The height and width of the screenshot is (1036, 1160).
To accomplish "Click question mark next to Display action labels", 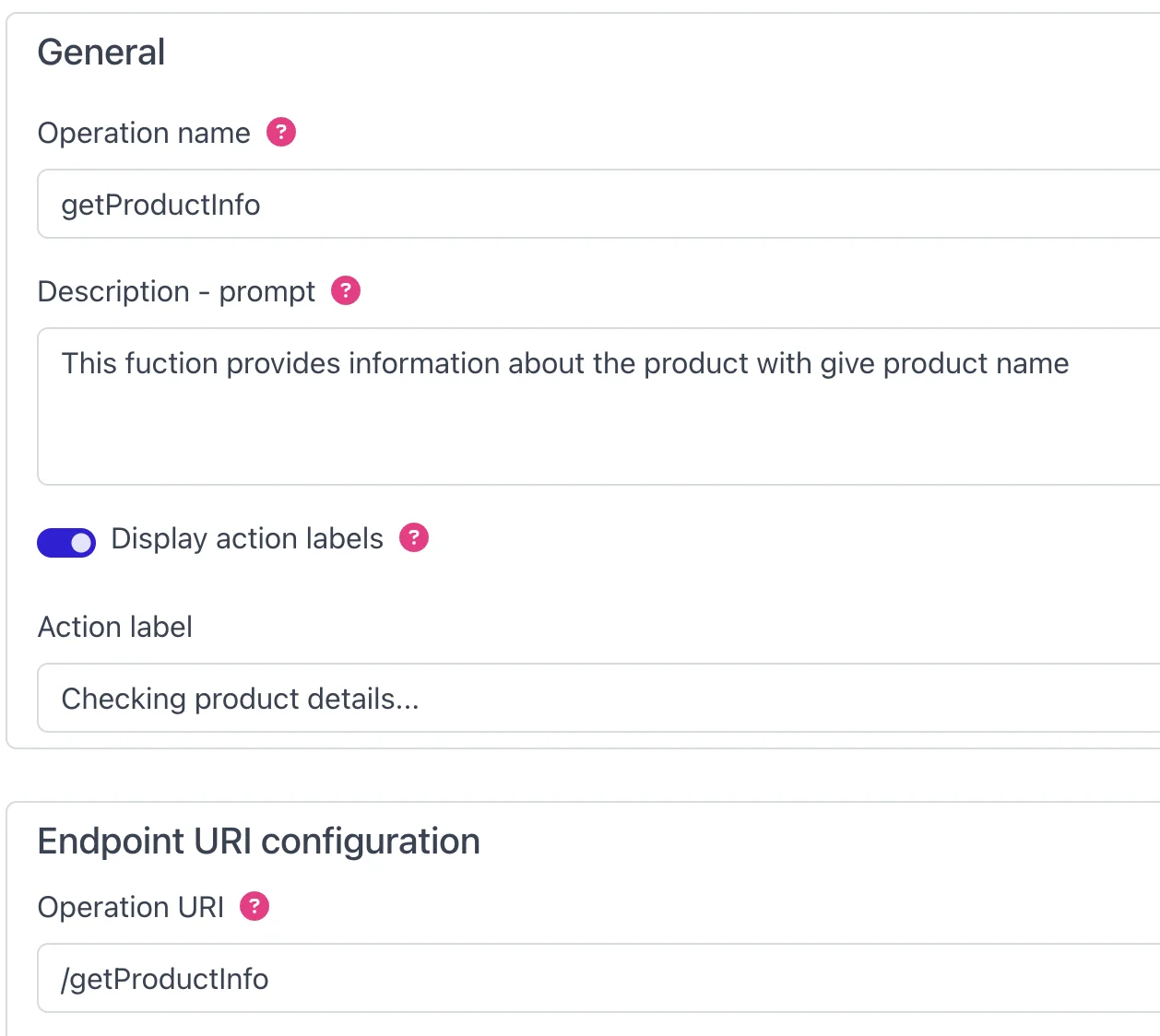I will tap(414, 537).
